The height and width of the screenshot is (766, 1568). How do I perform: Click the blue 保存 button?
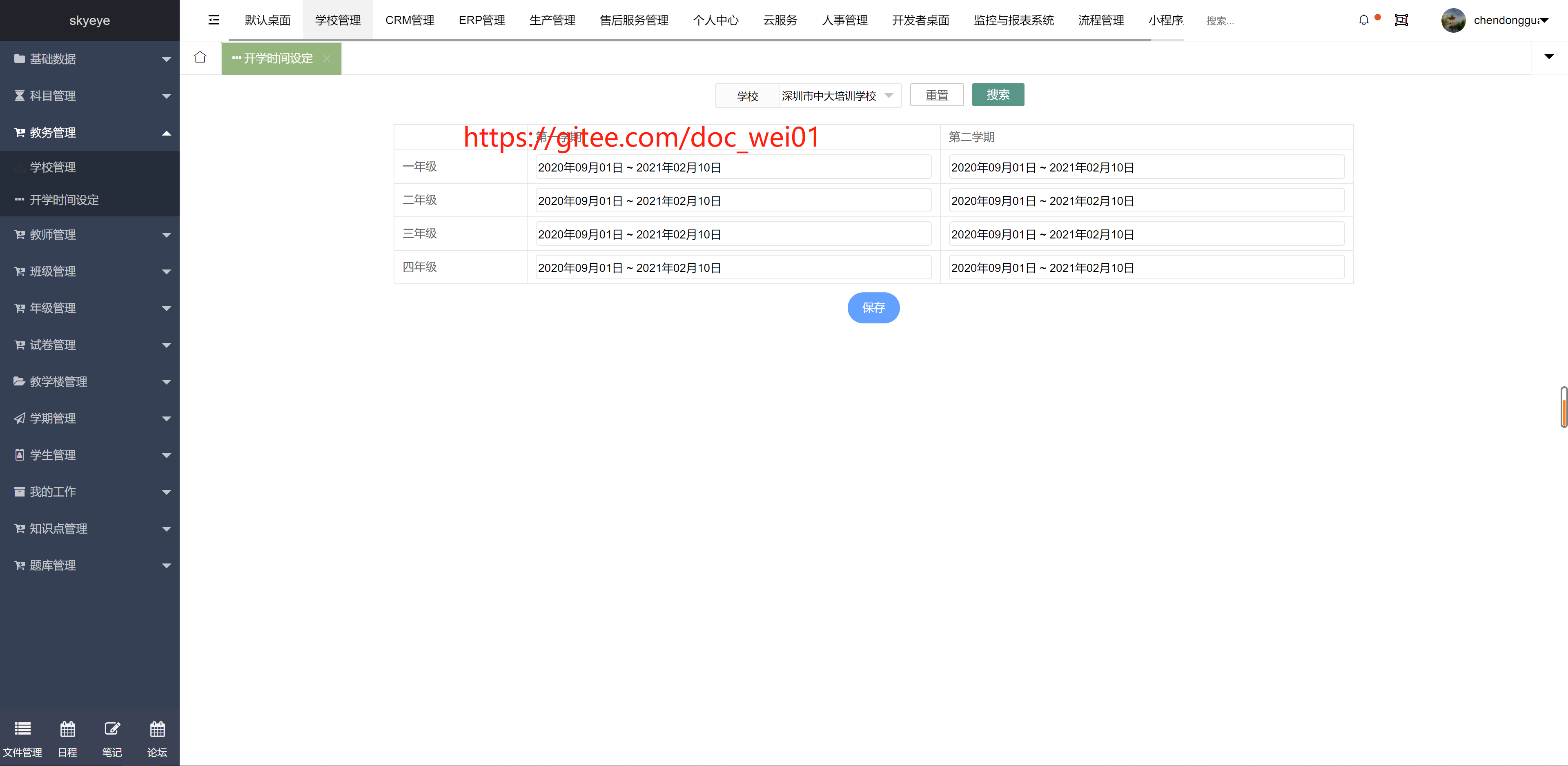pyautogui.click(x=873, y=307)
